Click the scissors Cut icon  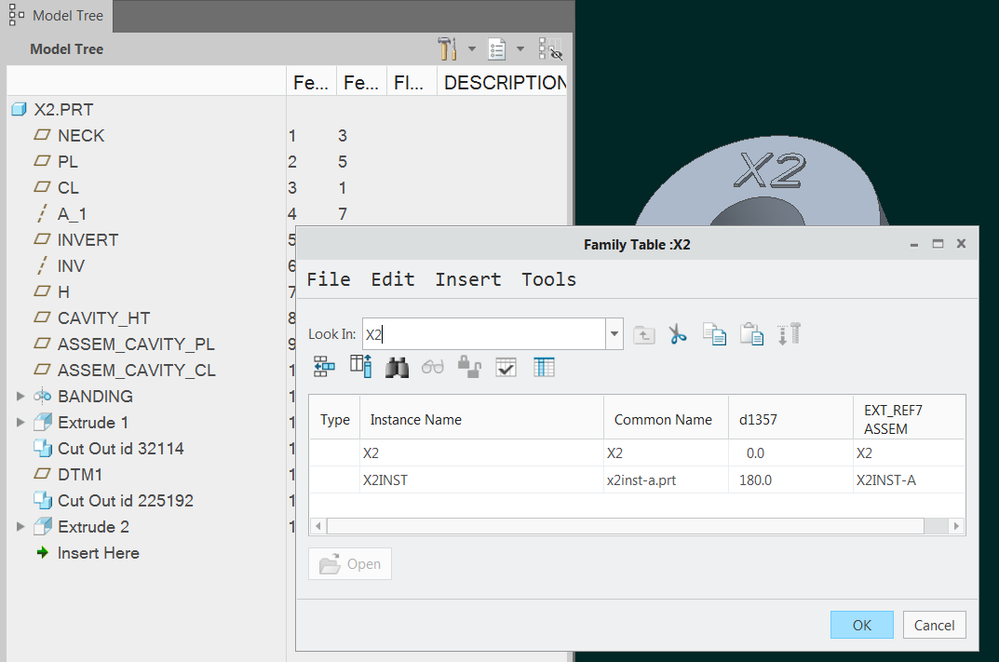[x=678, y=334]
